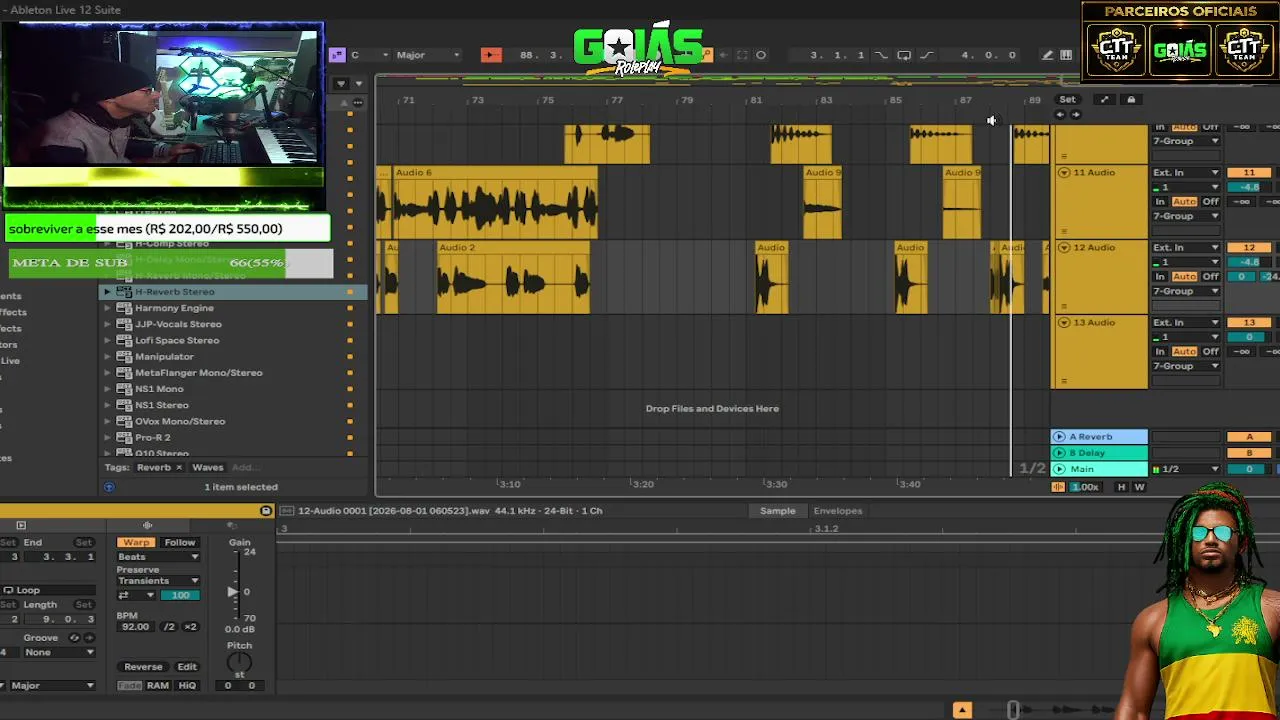Image resolution: width=1280 pixels, height=720 pixels.
Task: Toggle the HiQ button
Action: coord(187,686)
